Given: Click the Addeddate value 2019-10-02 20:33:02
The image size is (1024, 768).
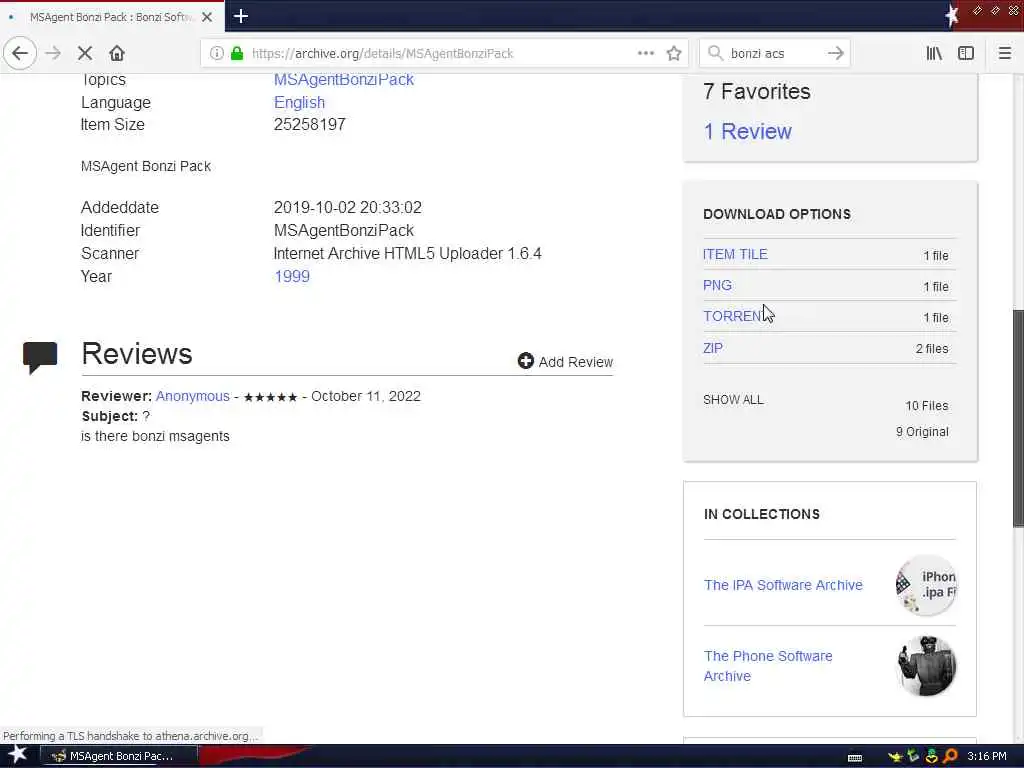Looking at the screenshot, I should point(347,208).
